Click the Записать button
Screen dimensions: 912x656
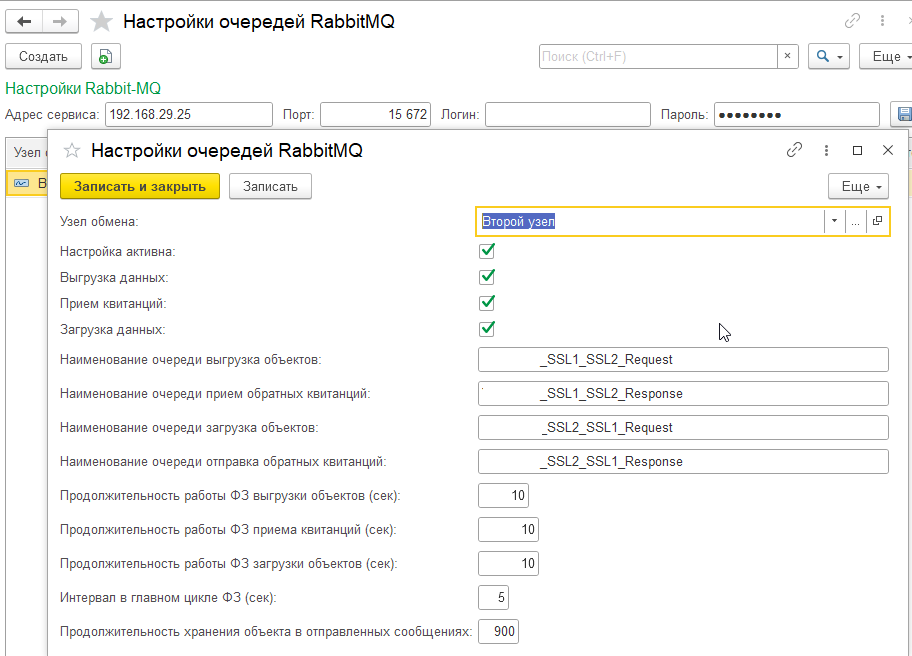click(270, 186)
